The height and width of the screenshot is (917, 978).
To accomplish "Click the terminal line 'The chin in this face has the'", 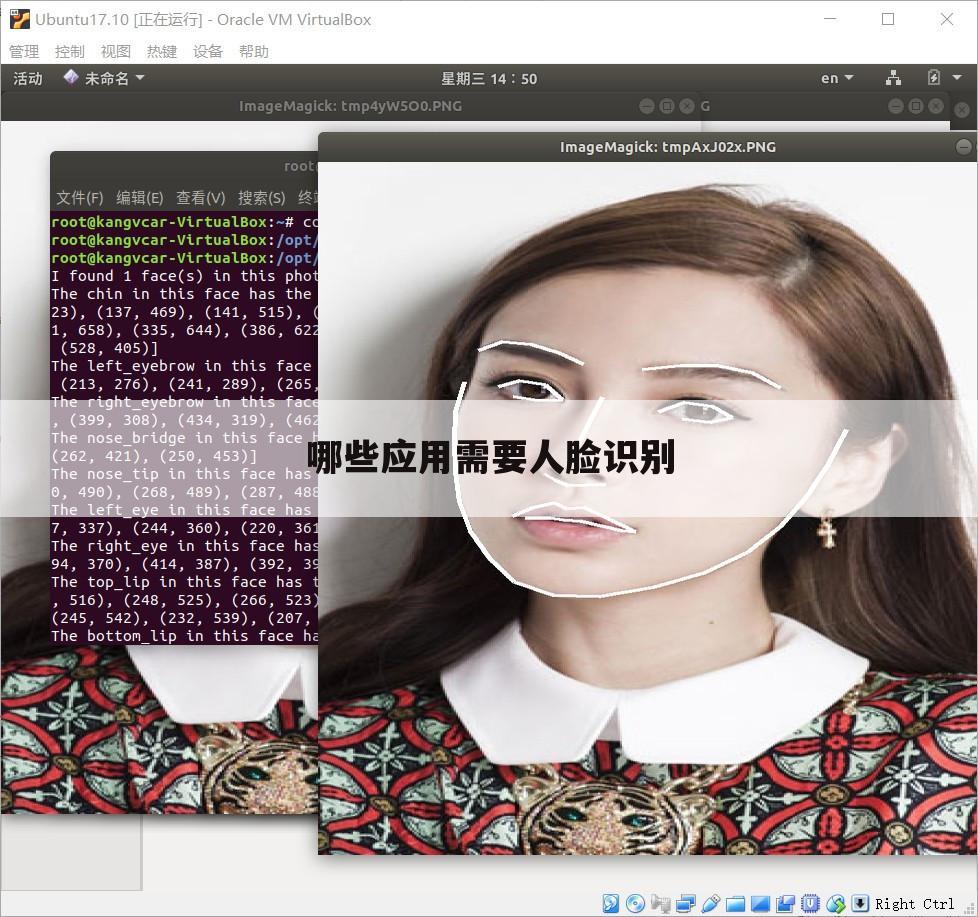I will (182, 294).
